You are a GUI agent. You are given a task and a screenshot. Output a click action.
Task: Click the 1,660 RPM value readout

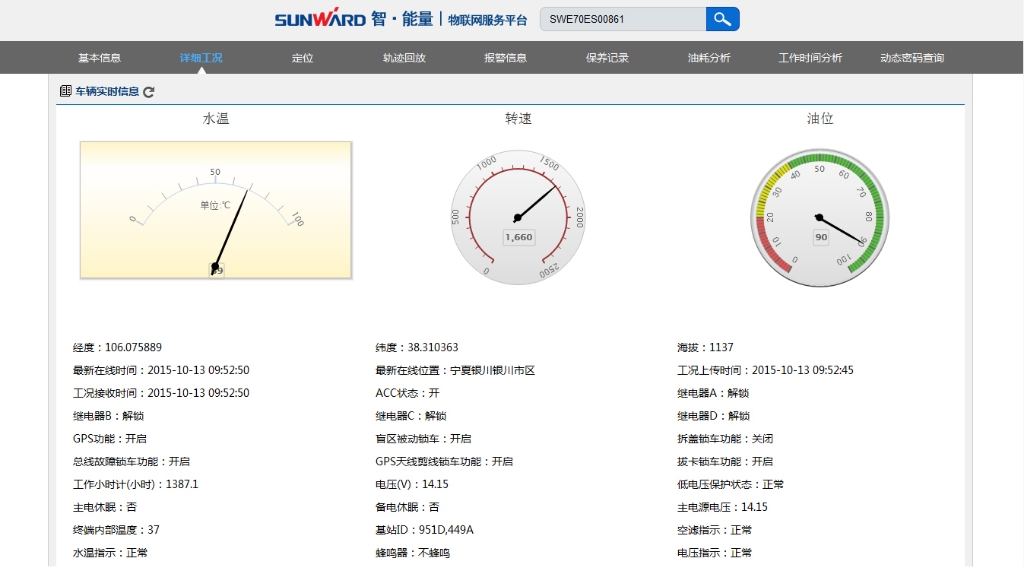point(518,237)
